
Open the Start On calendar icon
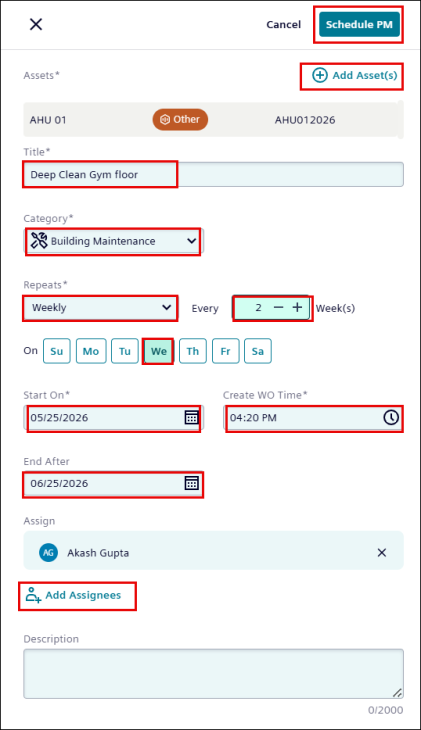pos(191,417)
